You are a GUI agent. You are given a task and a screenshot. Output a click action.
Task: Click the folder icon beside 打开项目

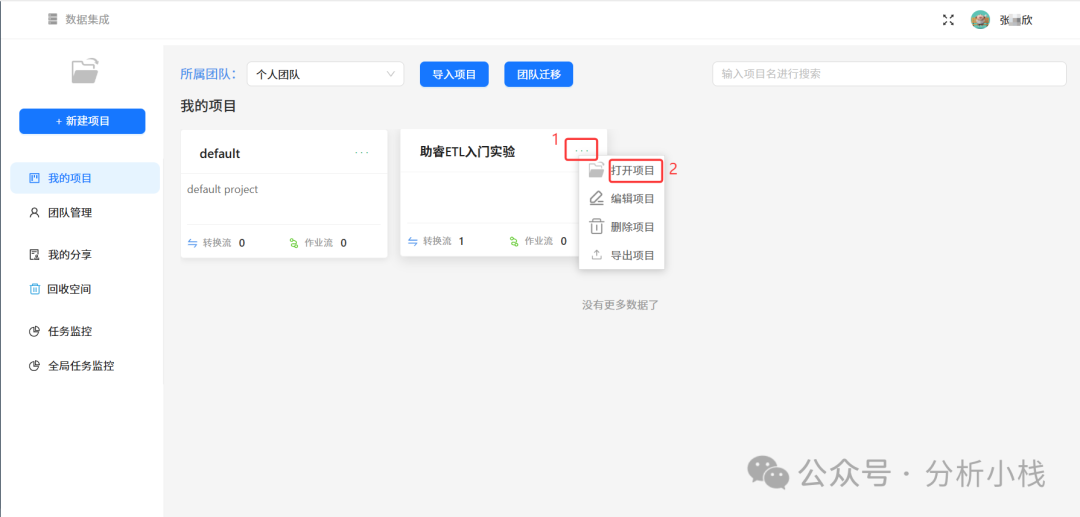596,170
